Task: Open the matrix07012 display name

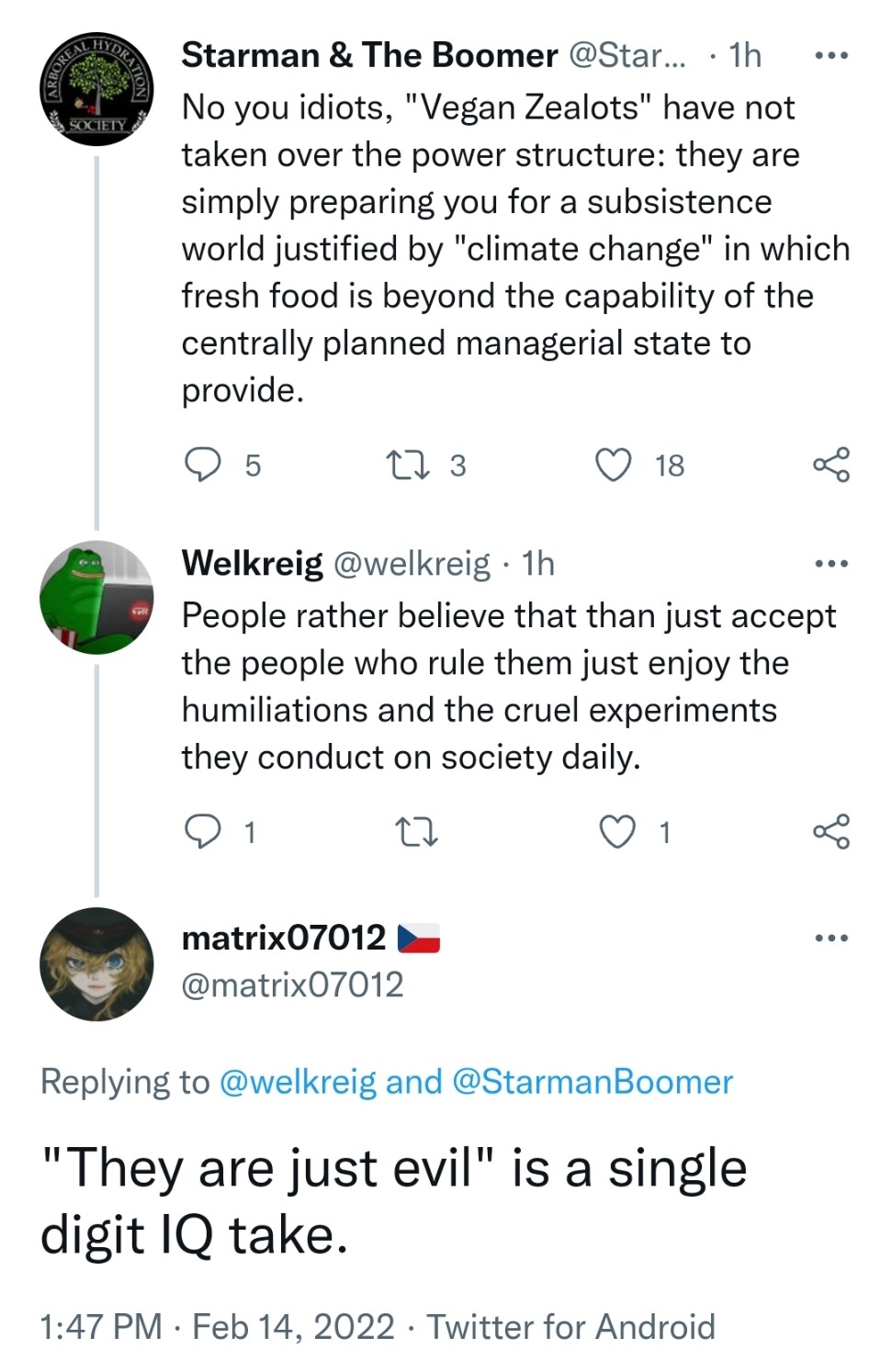Action: click(284, 938)
